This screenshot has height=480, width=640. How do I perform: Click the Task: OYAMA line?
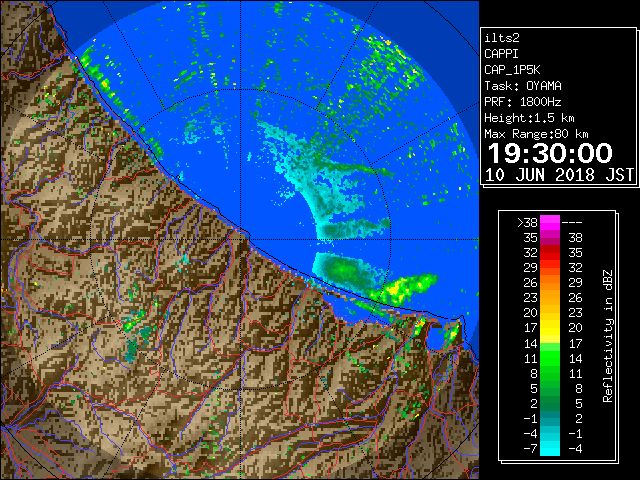point(523,86)
